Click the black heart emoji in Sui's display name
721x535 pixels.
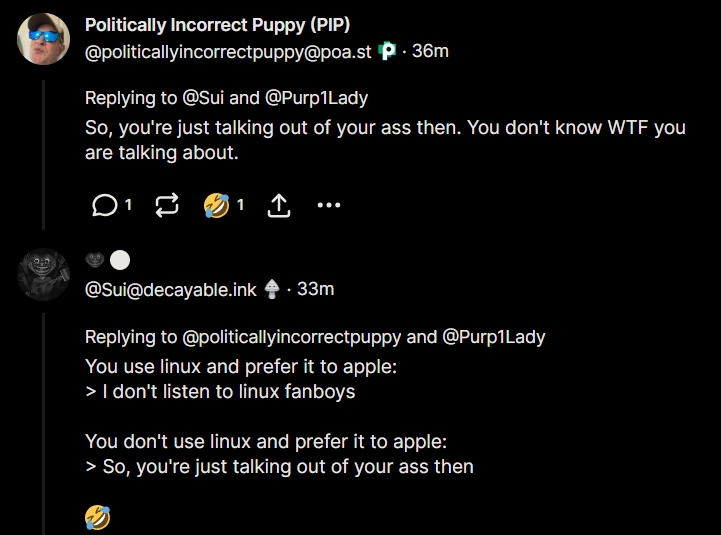pos(95,261)
